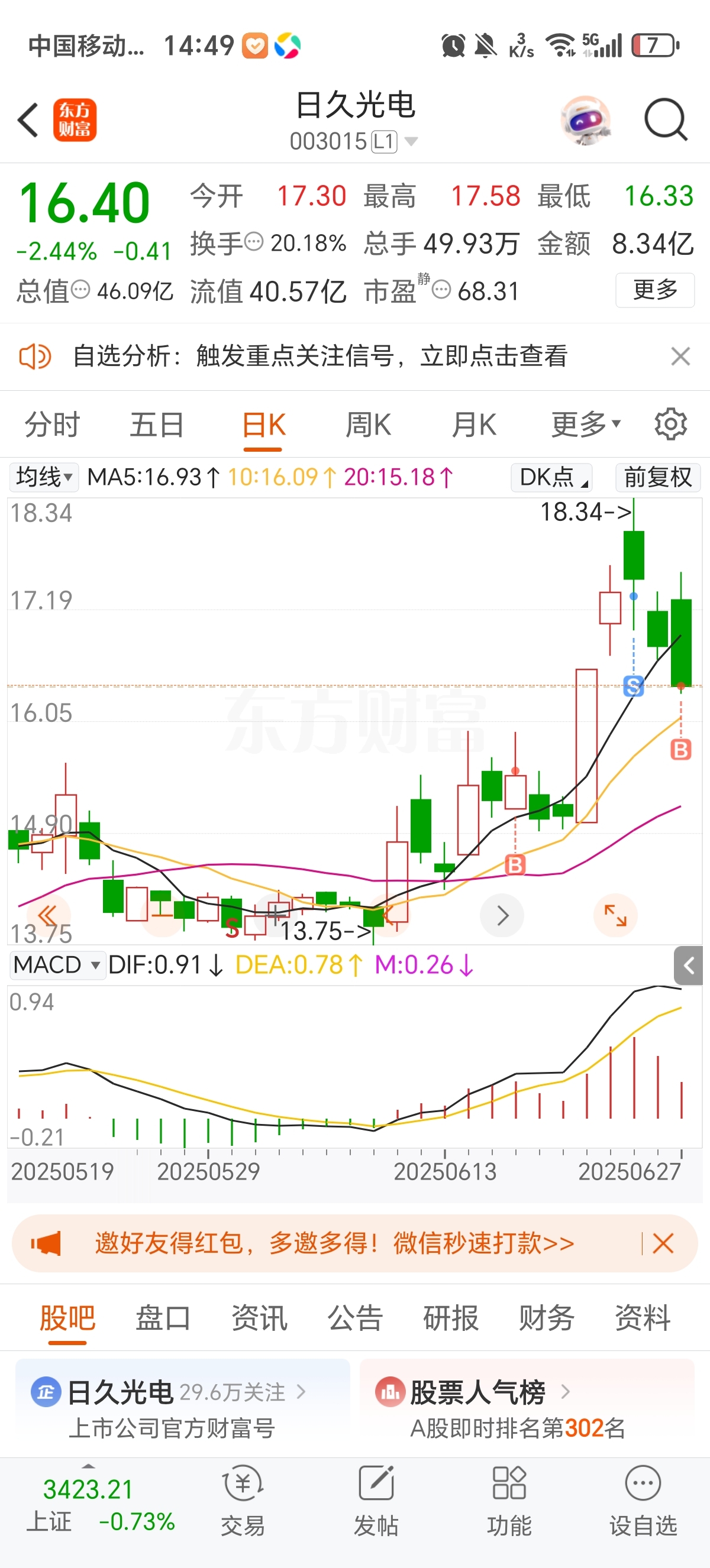The image size is (710, 1568).
Task: Tap the Wi-Fi status icon
Action: point(560,45)
